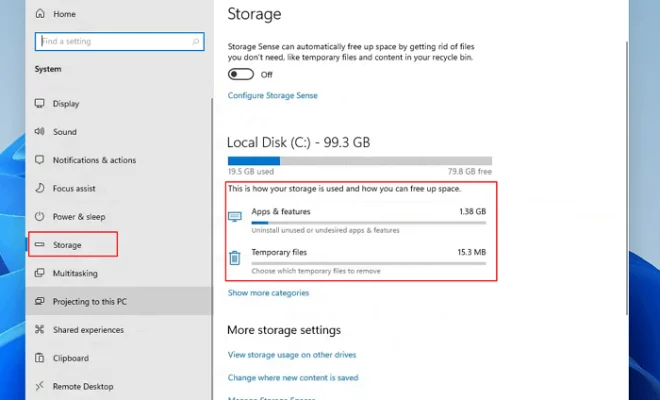Screen dimensions: 660x400
Task: Click the Multitasking icon
Action: pyautogui.click(x=40, y=273)
